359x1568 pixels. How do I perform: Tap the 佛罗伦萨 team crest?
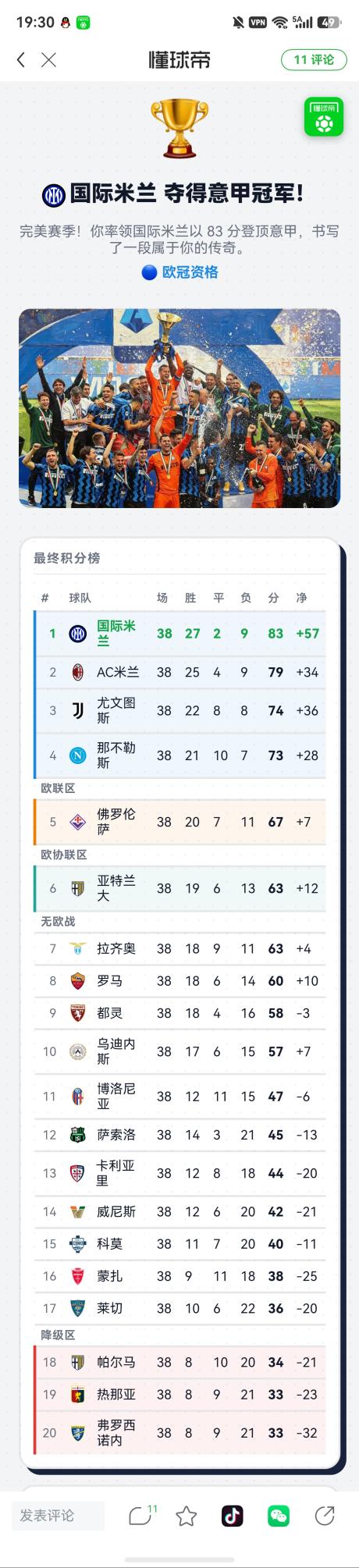[x=77, y=822]
